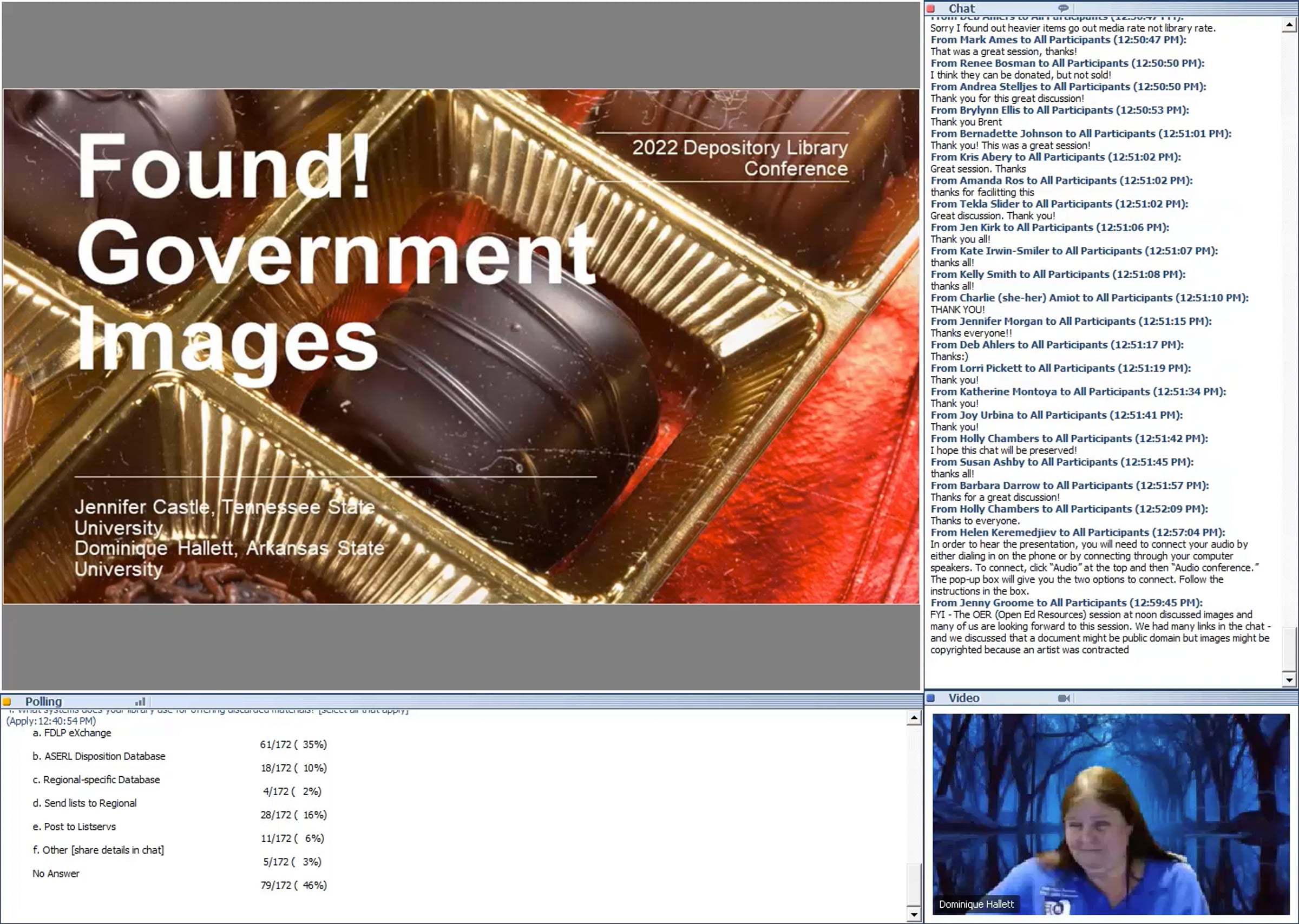Click 'From Barbara Darrow to All Participants' chat header
The image size is (1299, 924).
point(1070,486)
